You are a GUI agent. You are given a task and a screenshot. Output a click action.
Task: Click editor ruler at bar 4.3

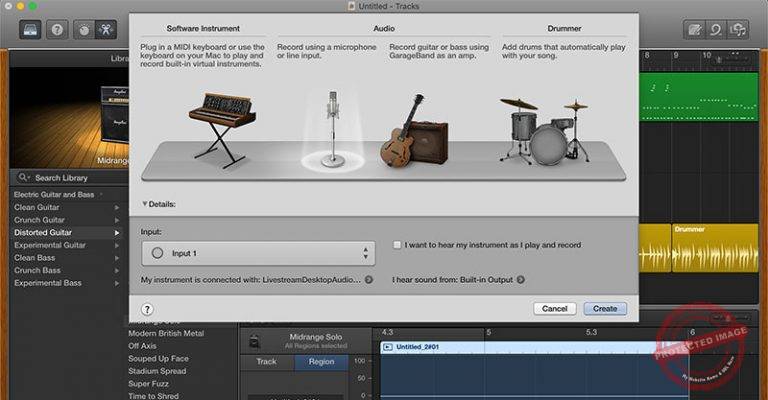coord(387,332)
